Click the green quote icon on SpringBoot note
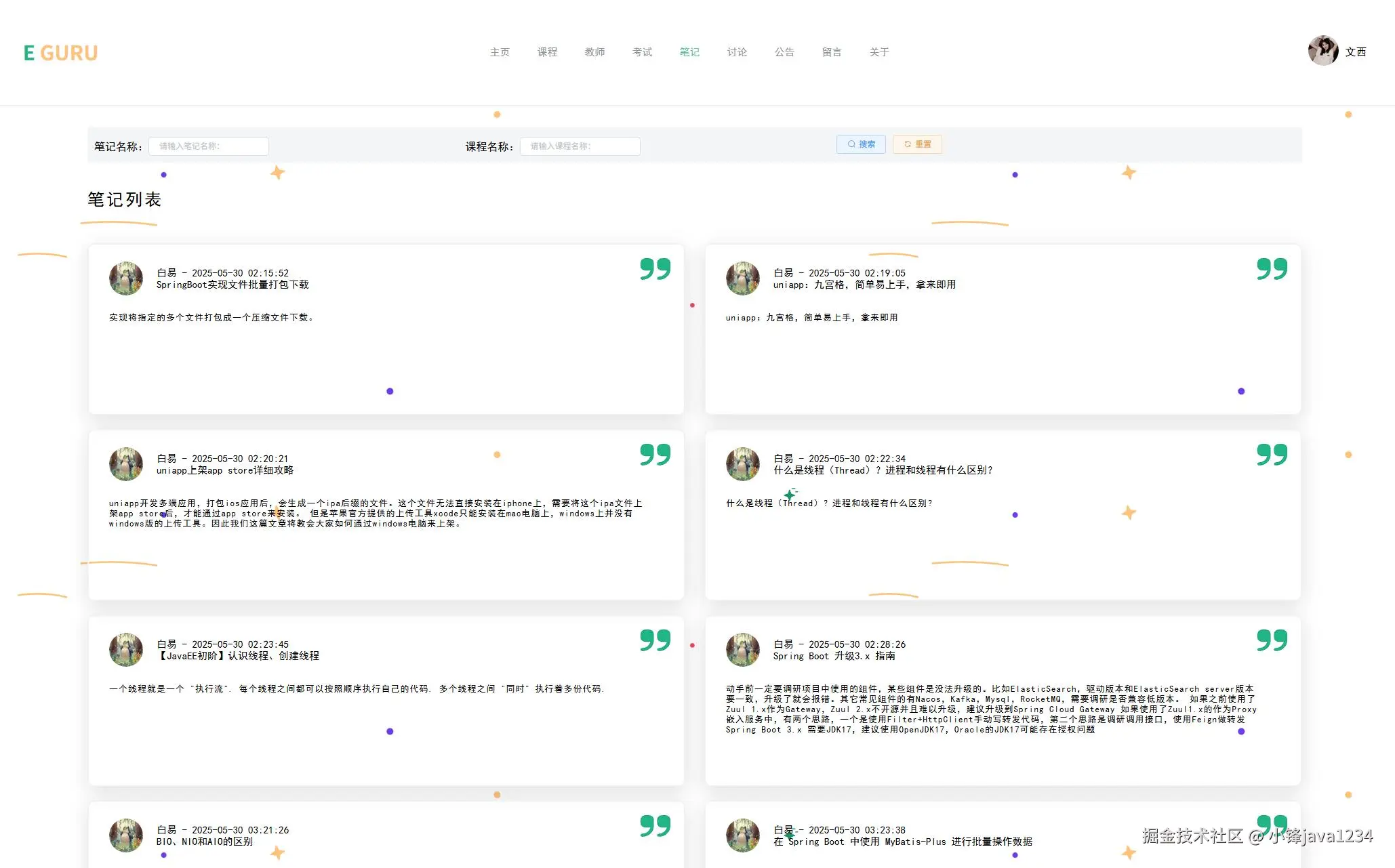The width and height of the screenshot is (1395, 868). (655, 269)
